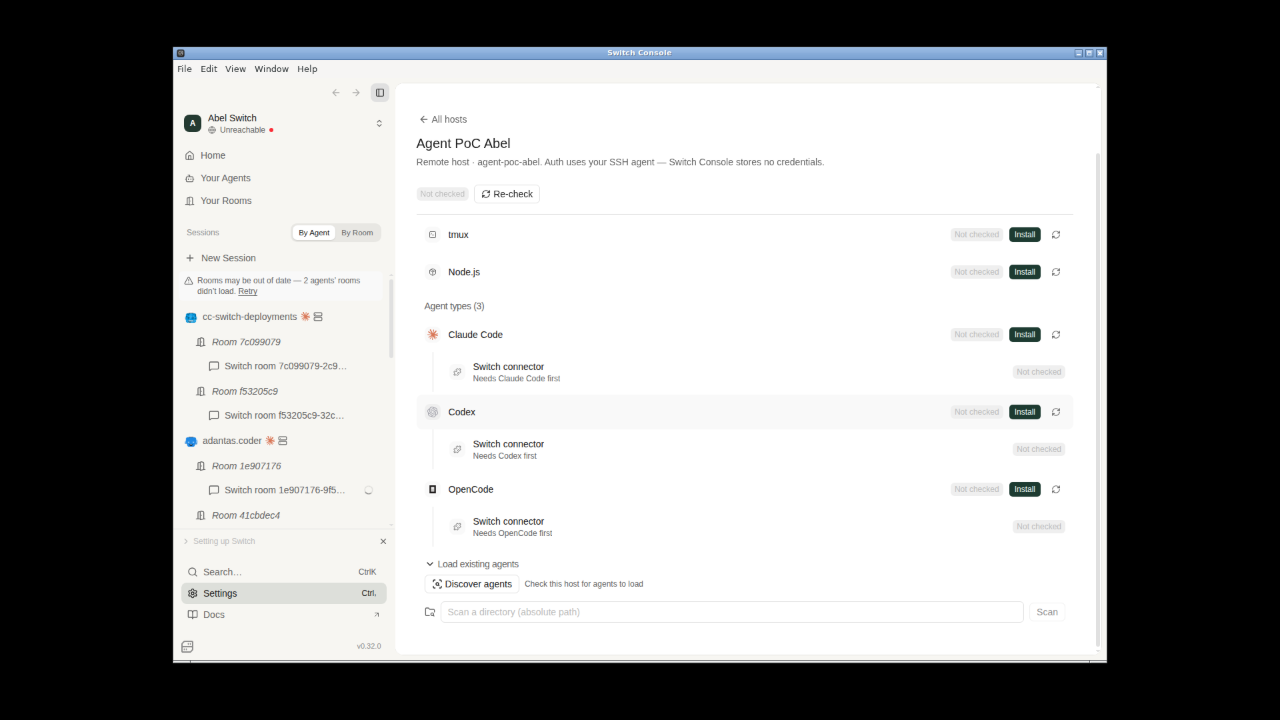The height and width of the screenshot is (720, 1280).
Task: Click the Re-check button
Action: pyautogui.click(x=507, y=194)
